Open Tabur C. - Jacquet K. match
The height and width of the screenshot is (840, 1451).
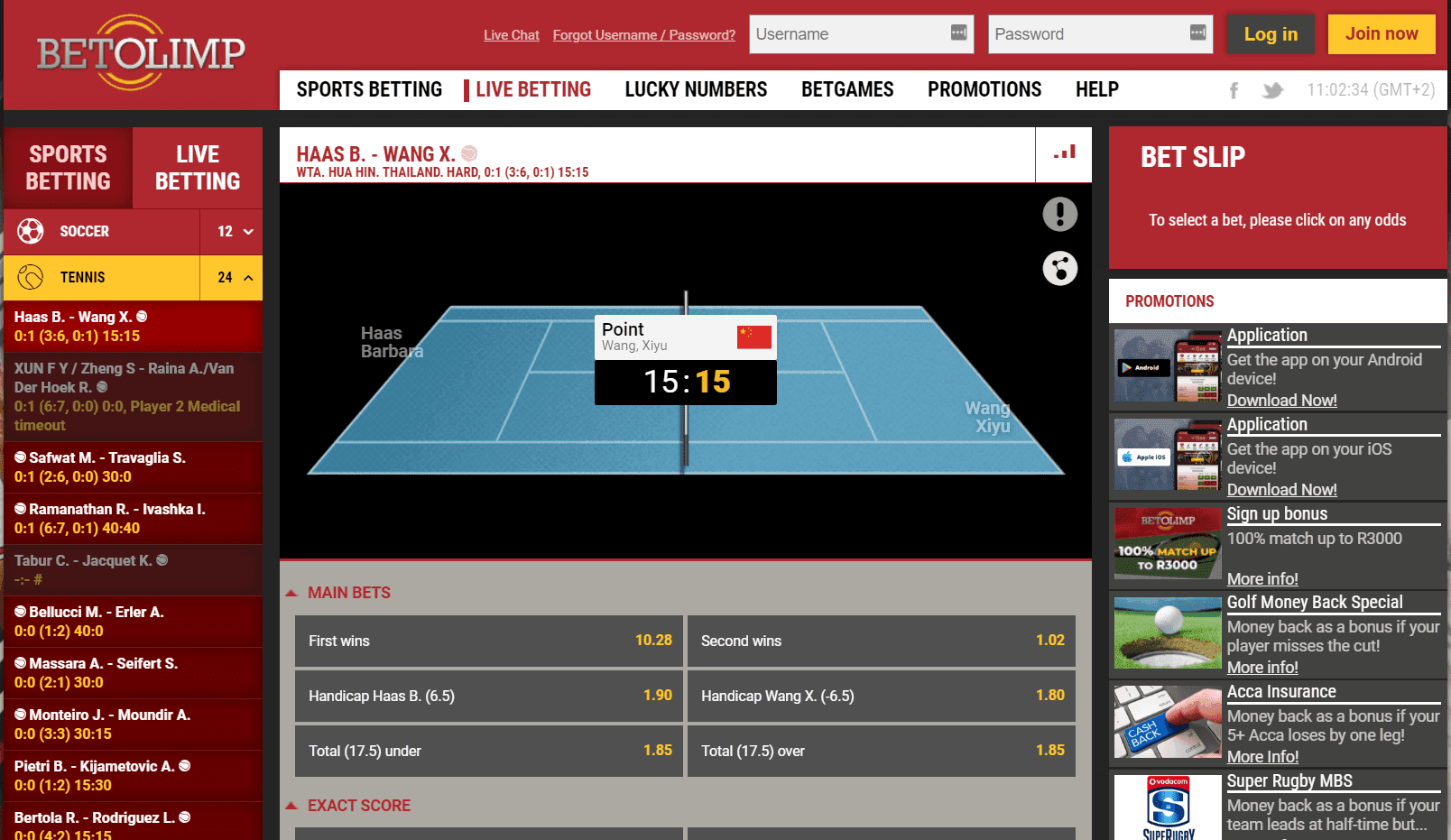click(133, 570)
